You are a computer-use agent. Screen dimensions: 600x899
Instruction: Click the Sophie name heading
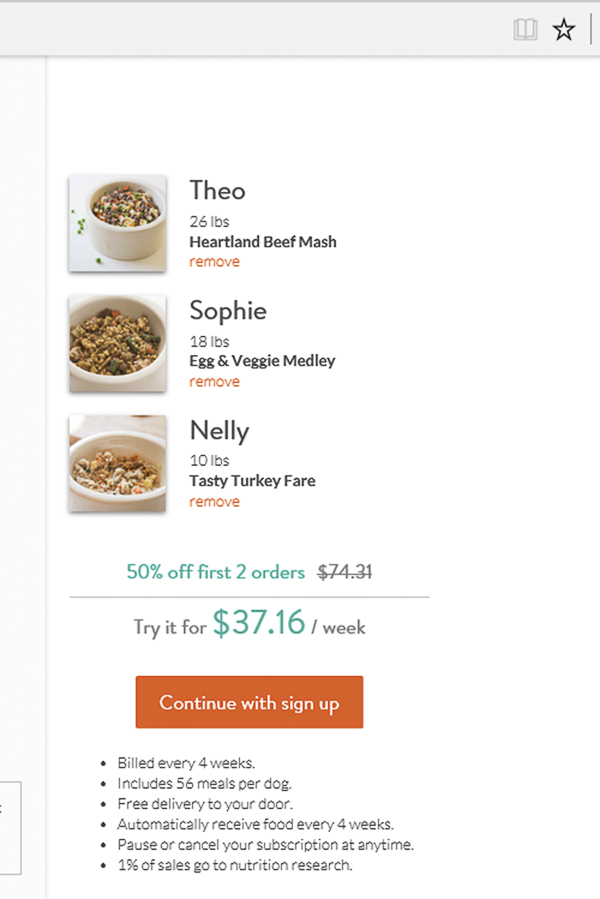pyautogui.click(x=228, y=310)
